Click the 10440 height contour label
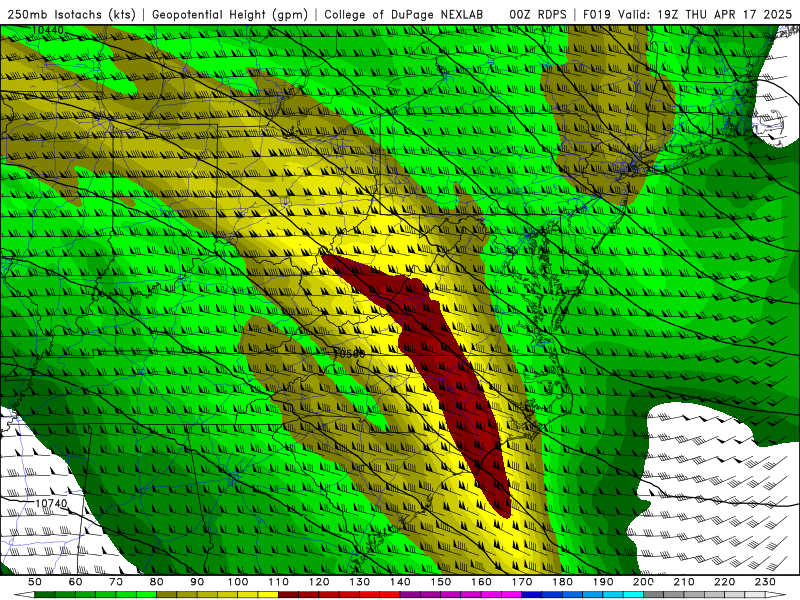This screenshot has height=600, width=800. tap(47, 30)
